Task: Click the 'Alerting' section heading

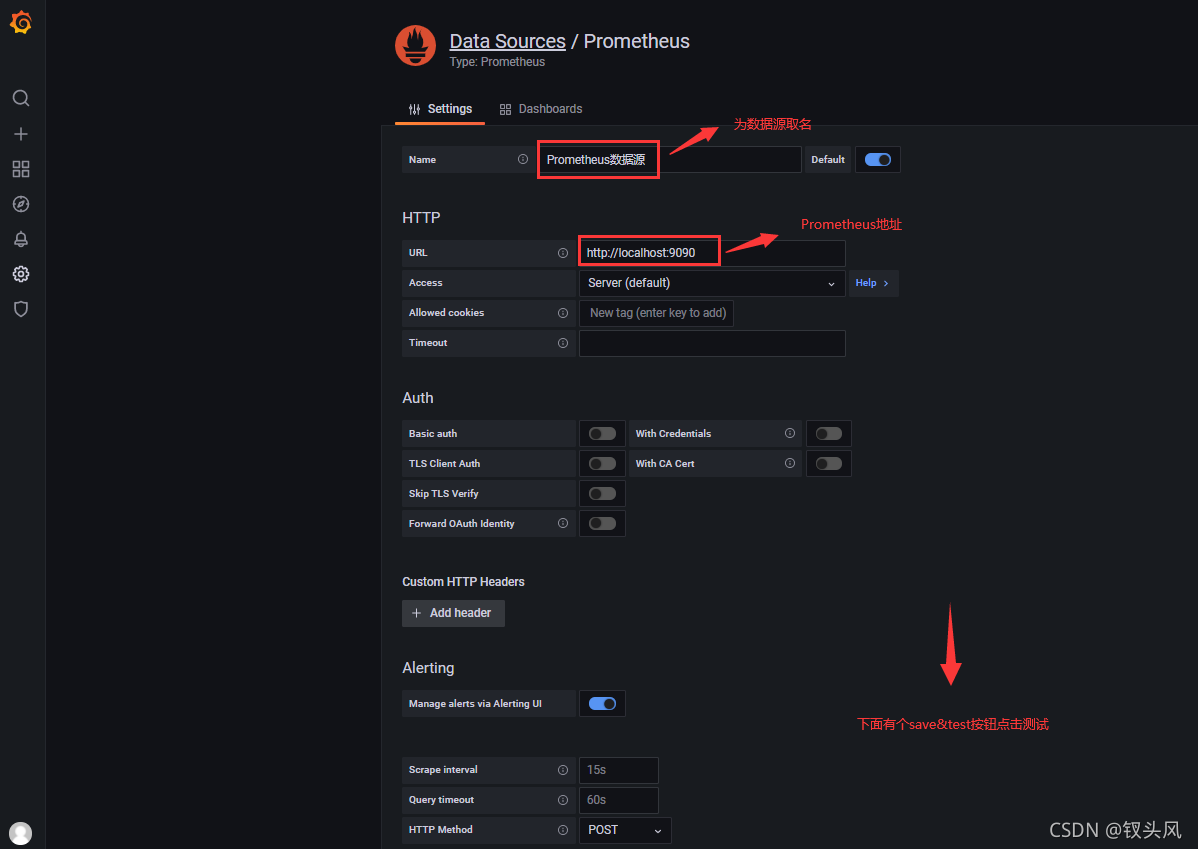Action: coord(428,668)
